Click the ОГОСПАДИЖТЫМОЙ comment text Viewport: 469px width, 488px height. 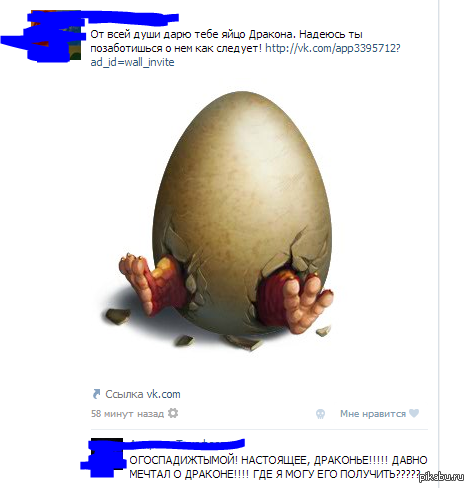tap(278, 467)
